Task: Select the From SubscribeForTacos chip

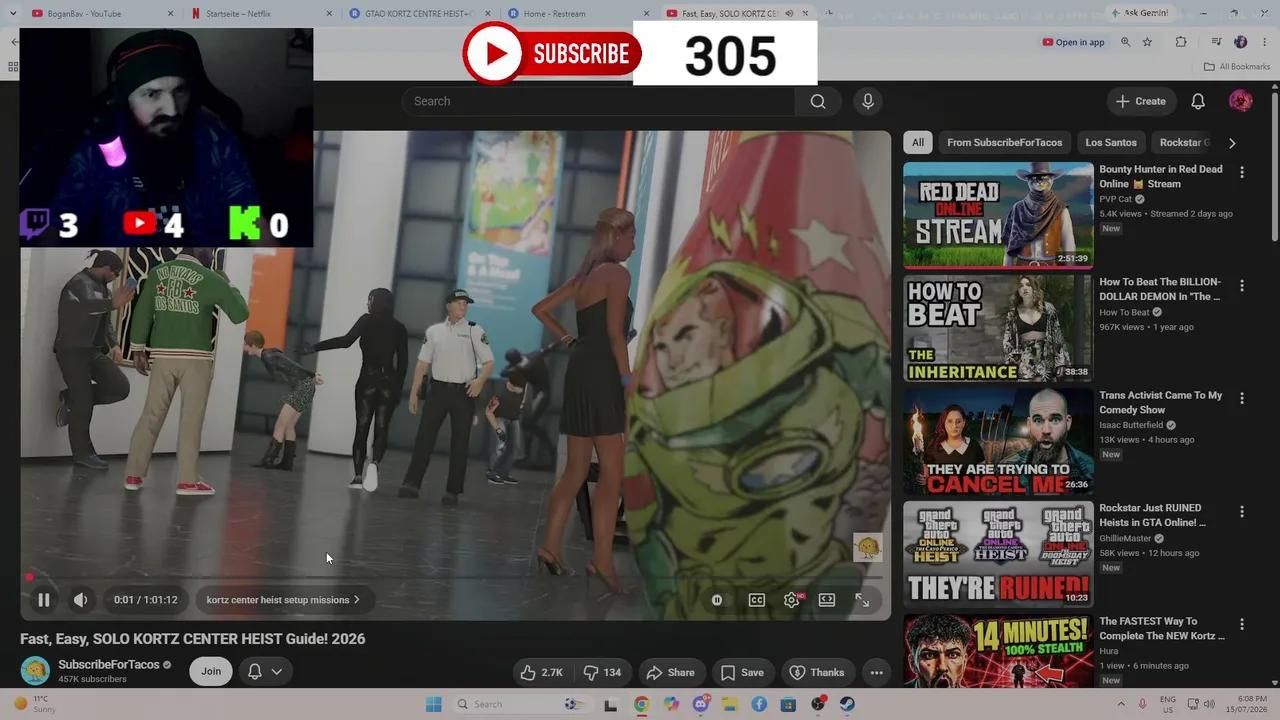Action: click(1005, 142)
